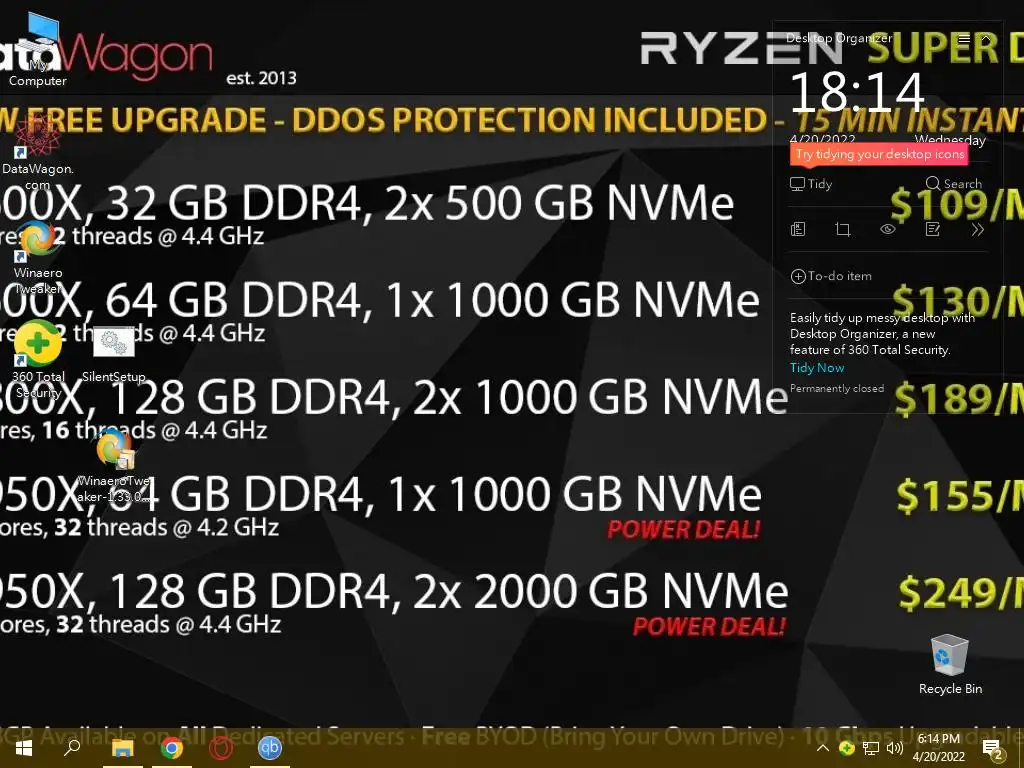This screenshot has width=1024, height=768.
Task: Add a new To-do item
Action: tap(831, 276)
